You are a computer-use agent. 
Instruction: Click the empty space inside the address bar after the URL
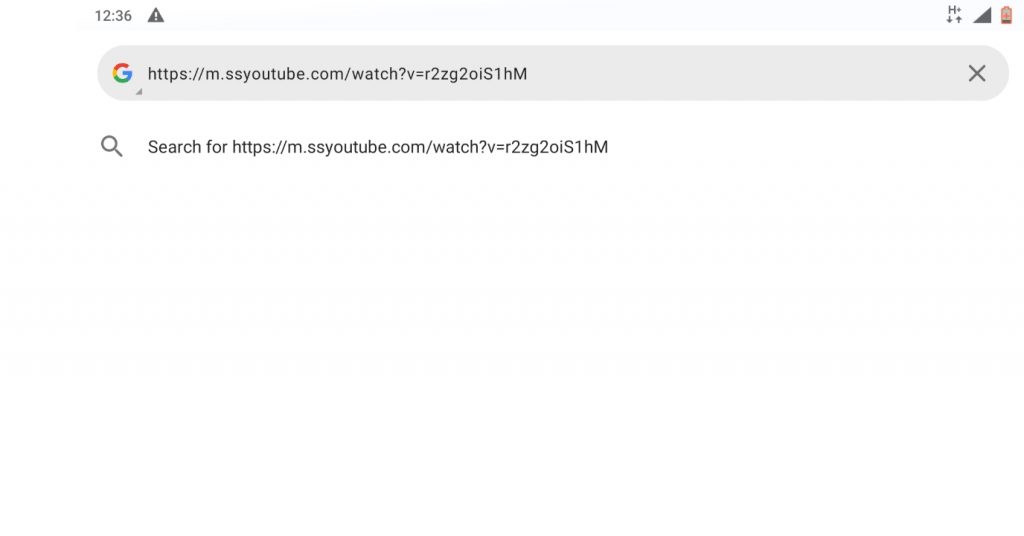click(x=744, y=73)
